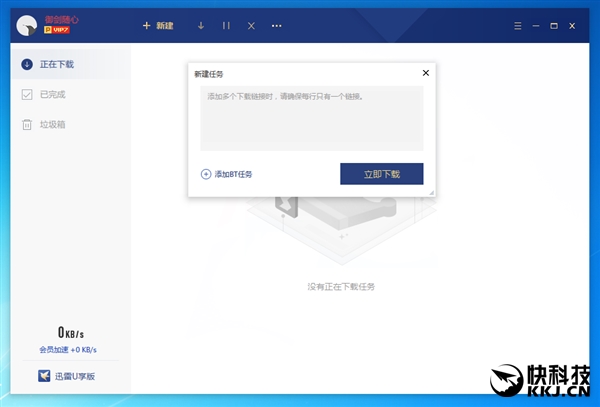Click the pause icon in the toolbar
Viewport: 600px width, 407px height.
pyautogui.click(x=226, y=26)
